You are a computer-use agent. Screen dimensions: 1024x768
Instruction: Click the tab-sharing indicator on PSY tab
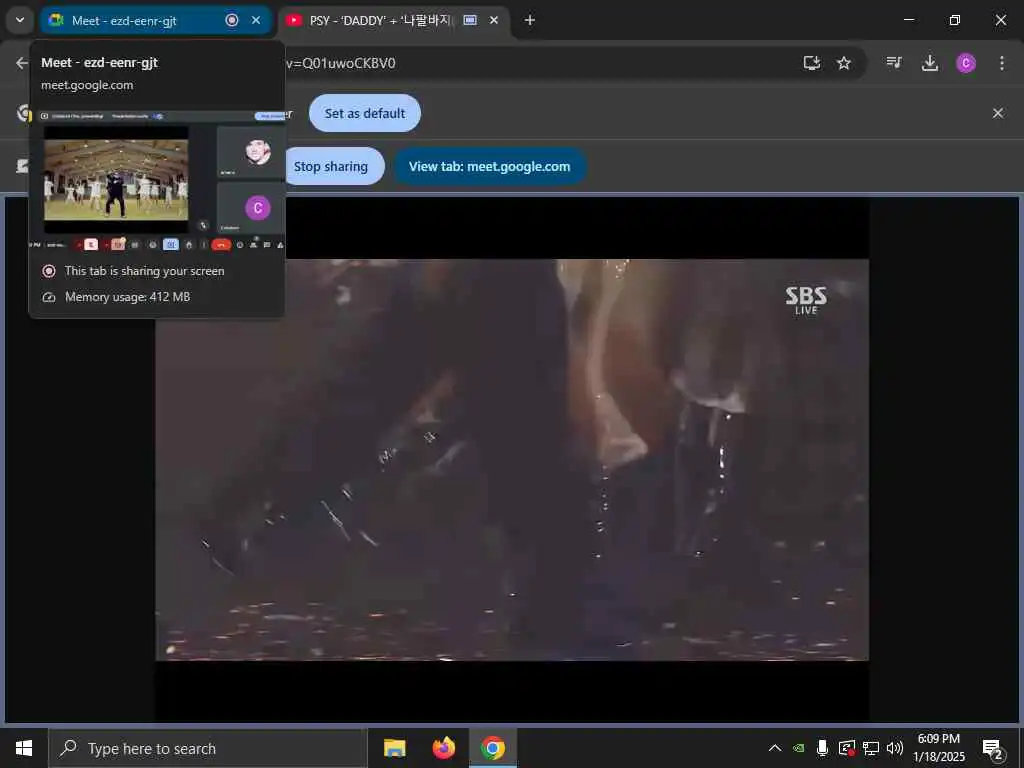(470, 20)
